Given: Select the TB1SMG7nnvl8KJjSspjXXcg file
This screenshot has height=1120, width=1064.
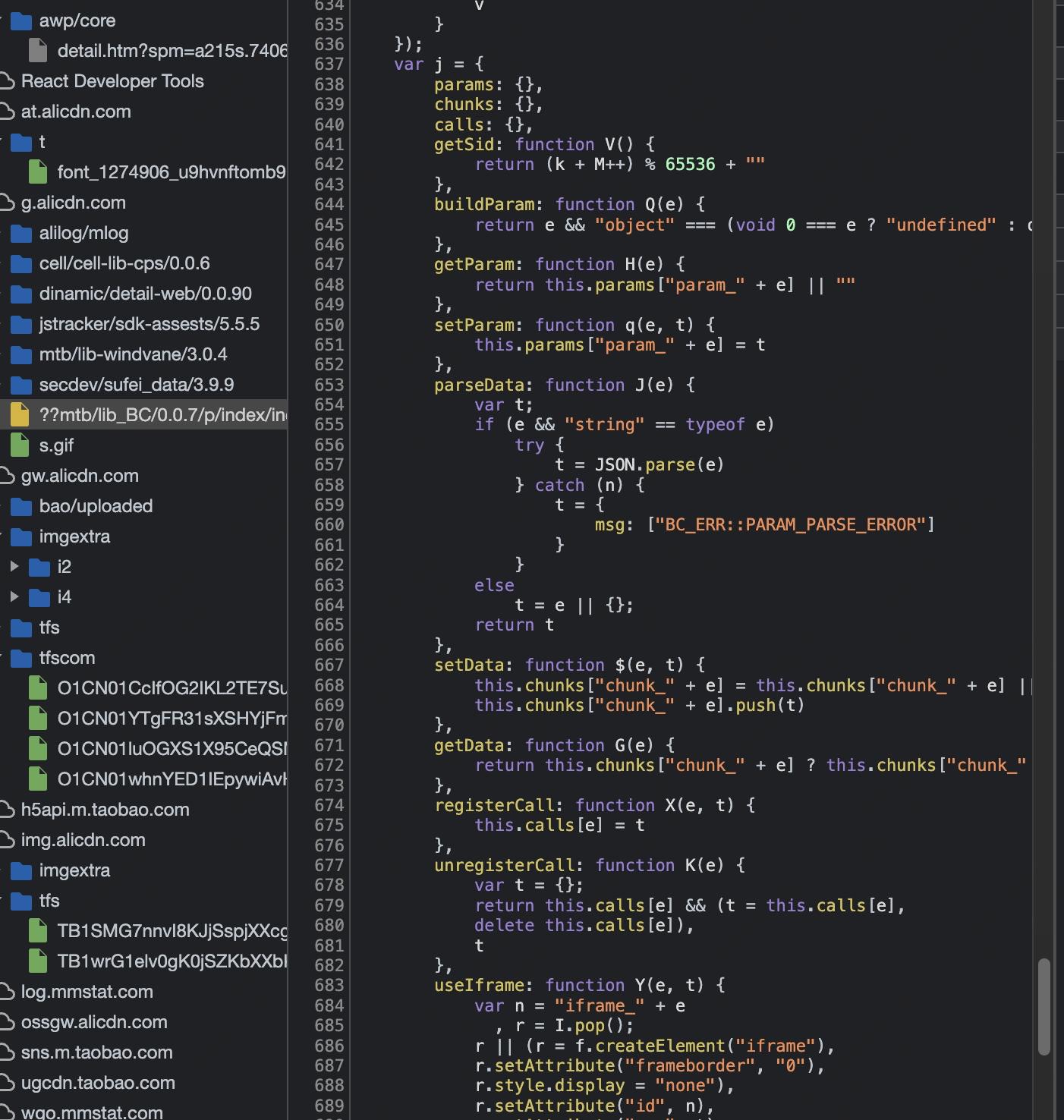Looking at the screenshot, I should (172, 931).
